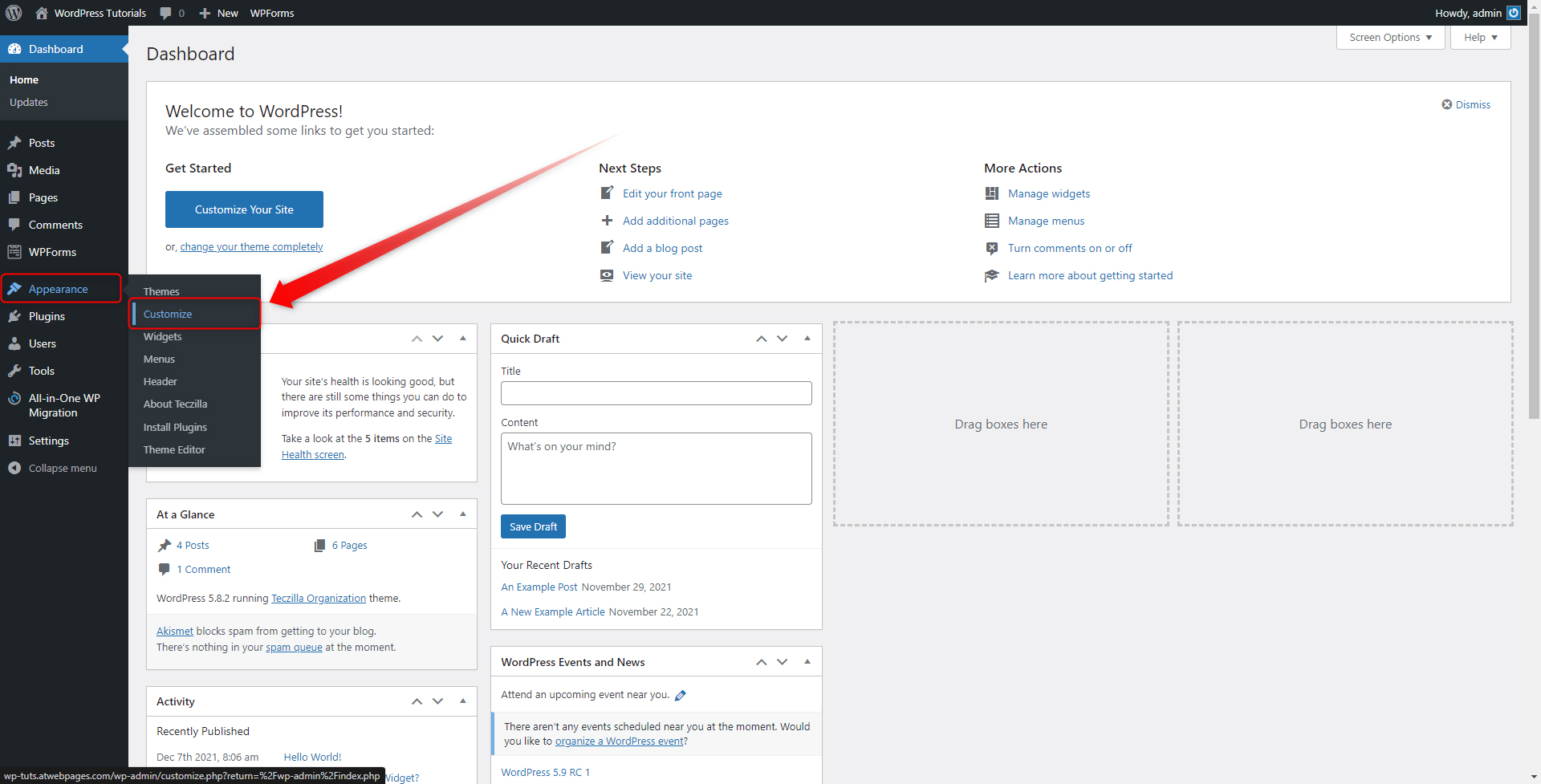Select Menus in Appearance submenu
Viewport: 1541px width, 784px height.
195,359
